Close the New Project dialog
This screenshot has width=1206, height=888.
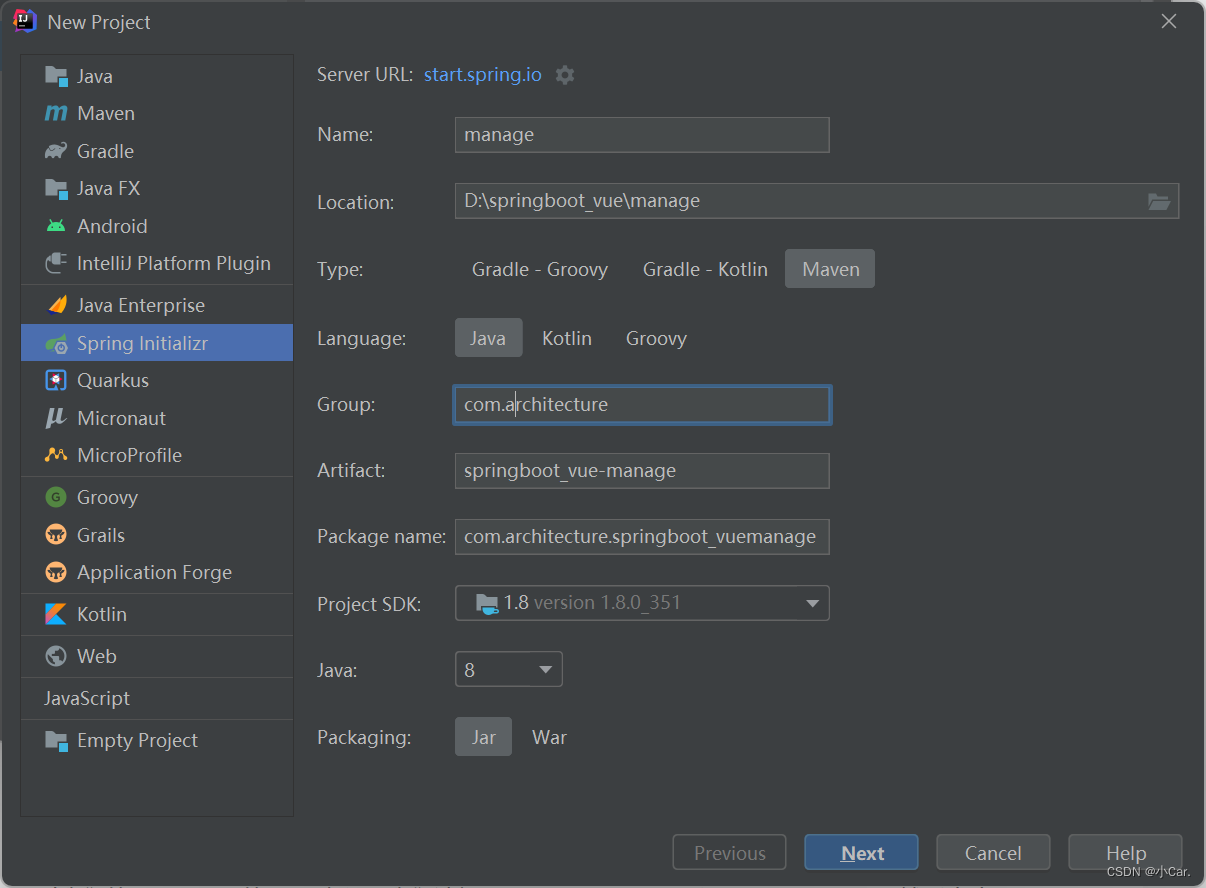pos(1168,21)
